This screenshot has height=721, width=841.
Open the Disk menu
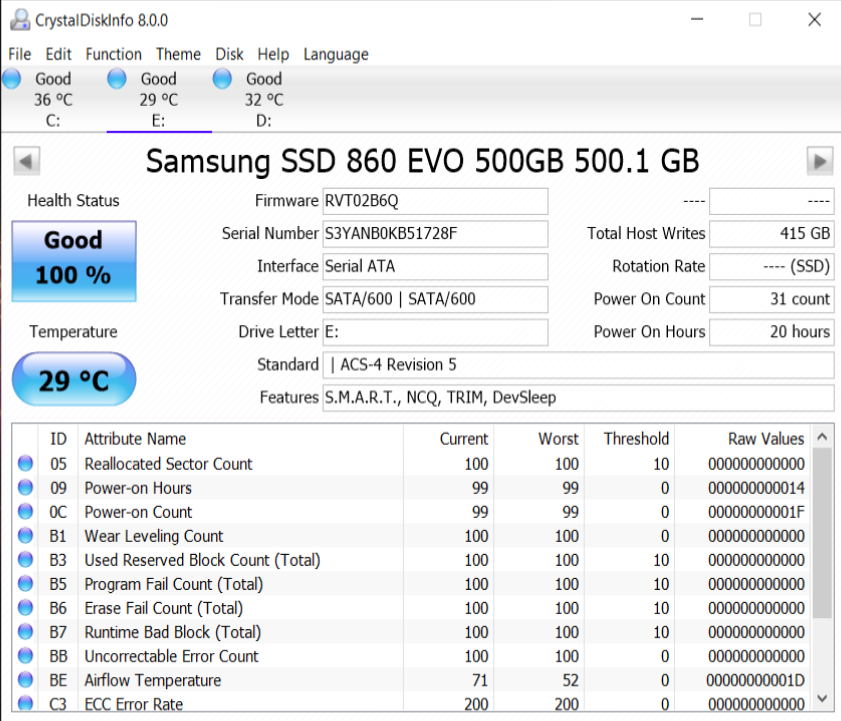230,54
